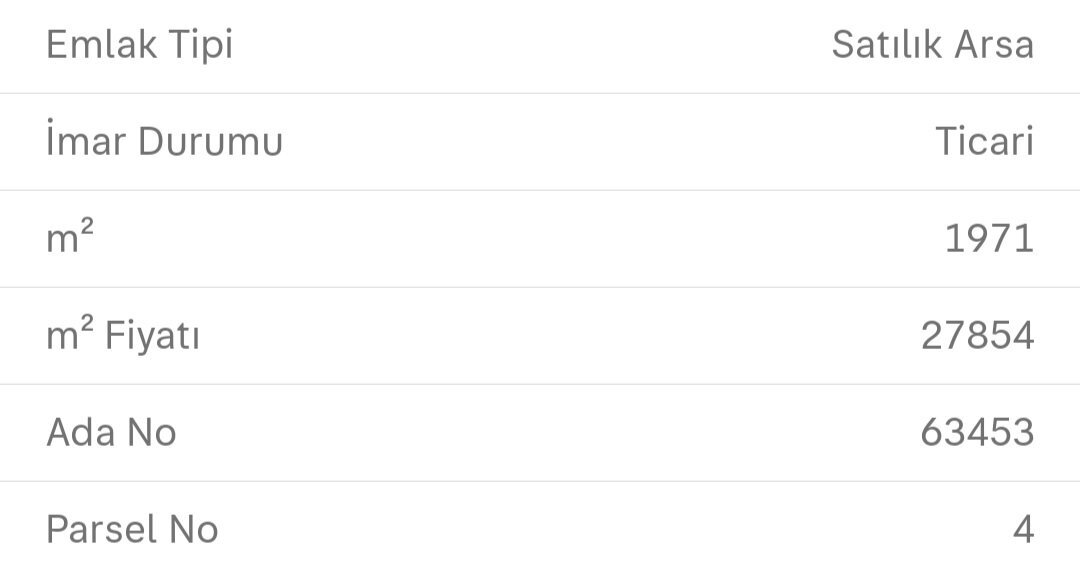This screenshot has width=1080, height=576.
Task: Click blank area between İmar Durumu and Ticari
Action: pyautogui.click(x=600, y=142)
